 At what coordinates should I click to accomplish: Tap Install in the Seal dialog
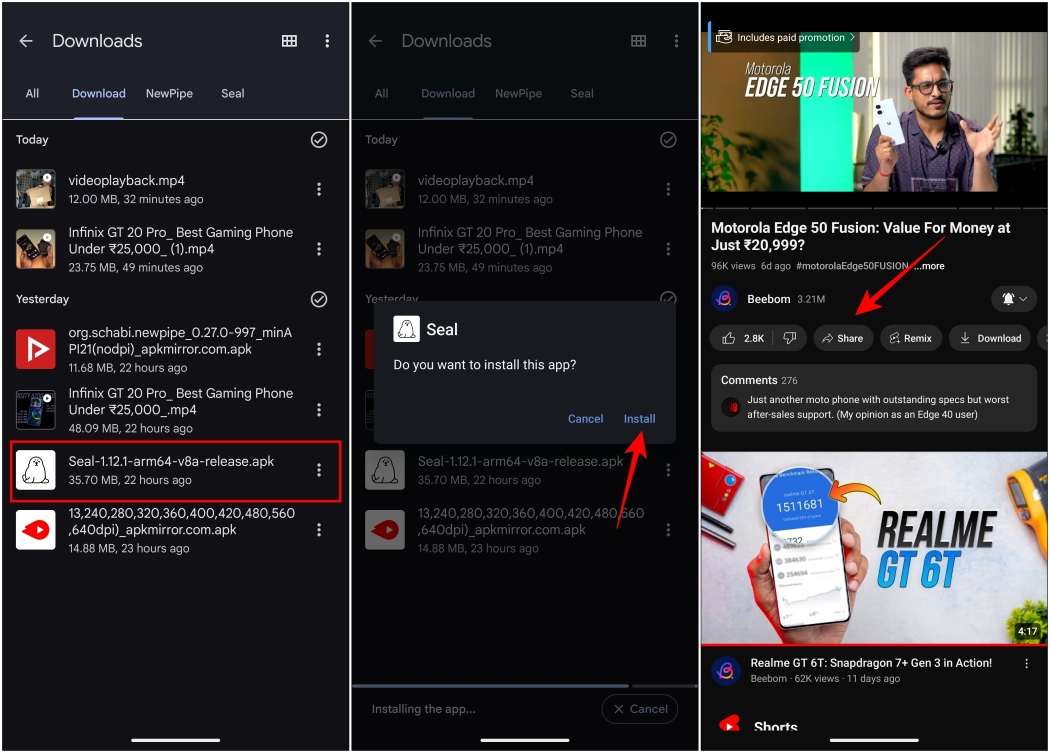pyautogui.click(x=639, y=419)
